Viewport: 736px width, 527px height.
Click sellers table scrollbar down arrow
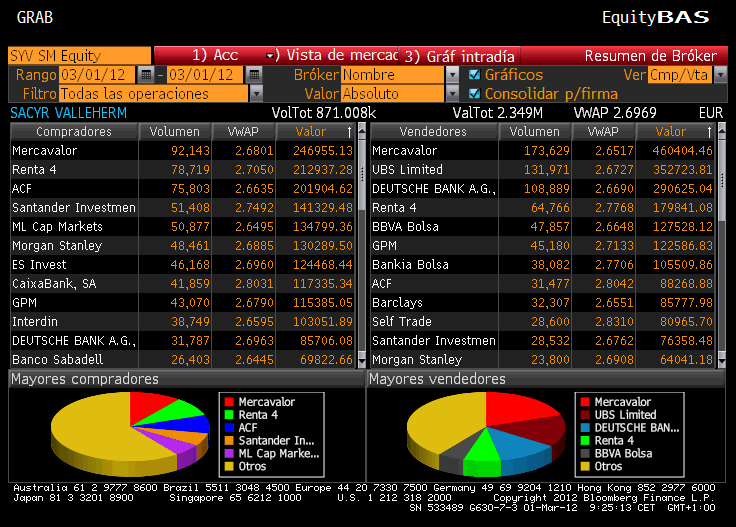coord(722,361)
